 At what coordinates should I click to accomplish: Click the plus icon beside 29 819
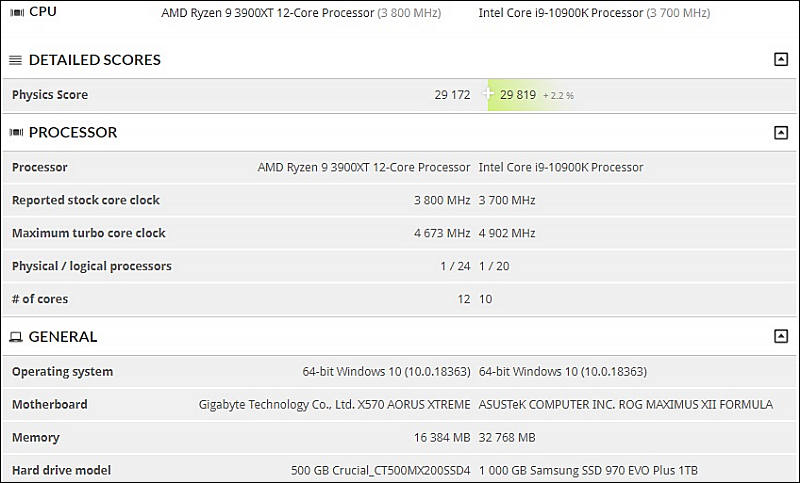pos(488,93)
